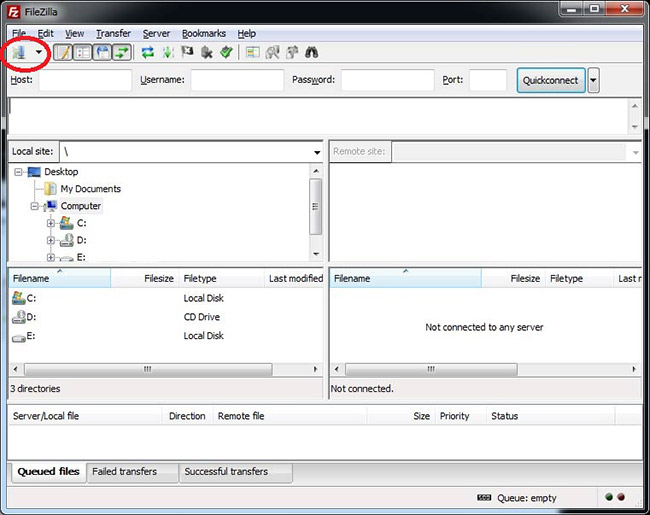This screenshot has width=650, height=515.
Task: Select C: Local Disk in file list
Action: [x=166, y=298]
